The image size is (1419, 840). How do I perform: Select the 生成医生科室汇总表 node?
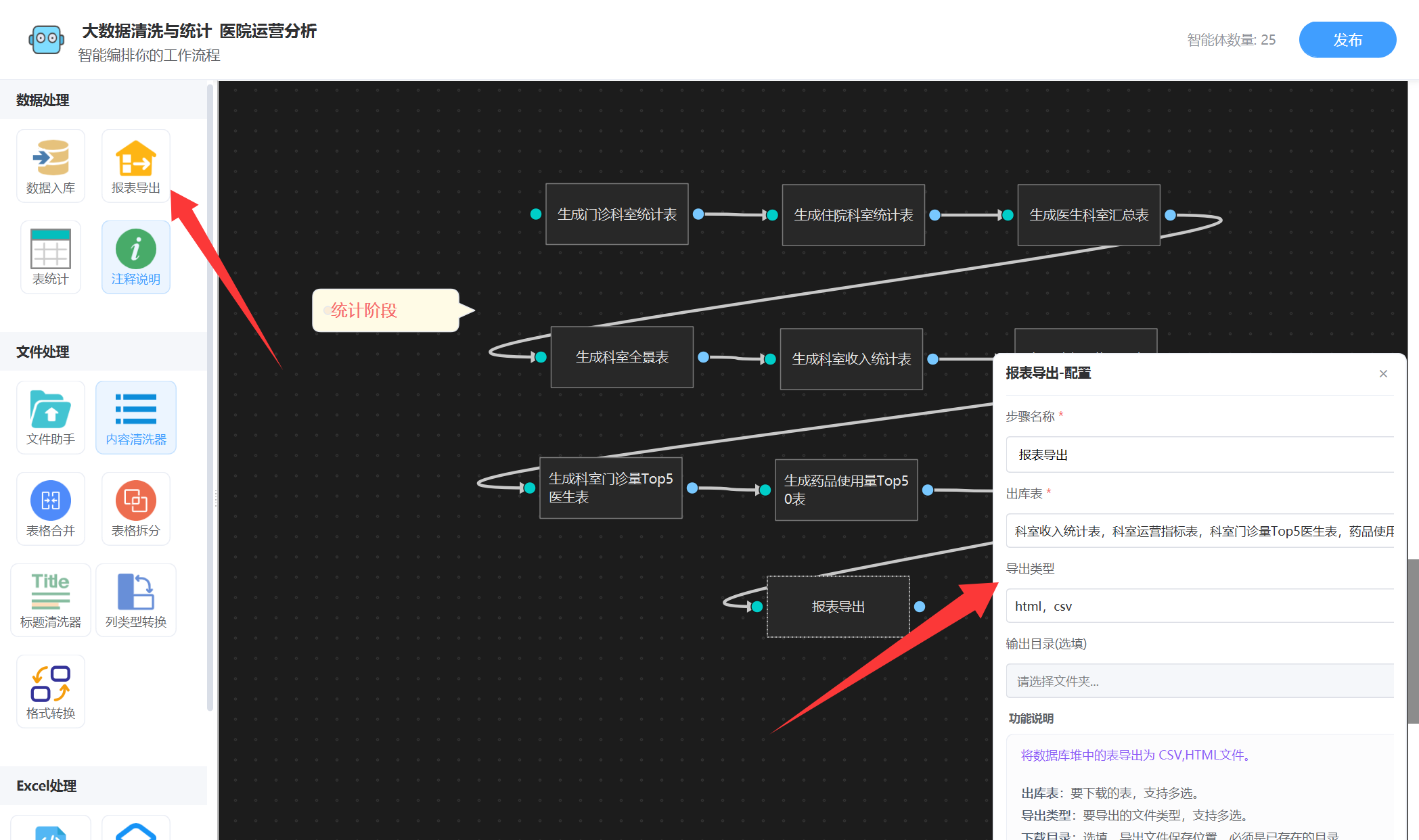coord(1089,215)
